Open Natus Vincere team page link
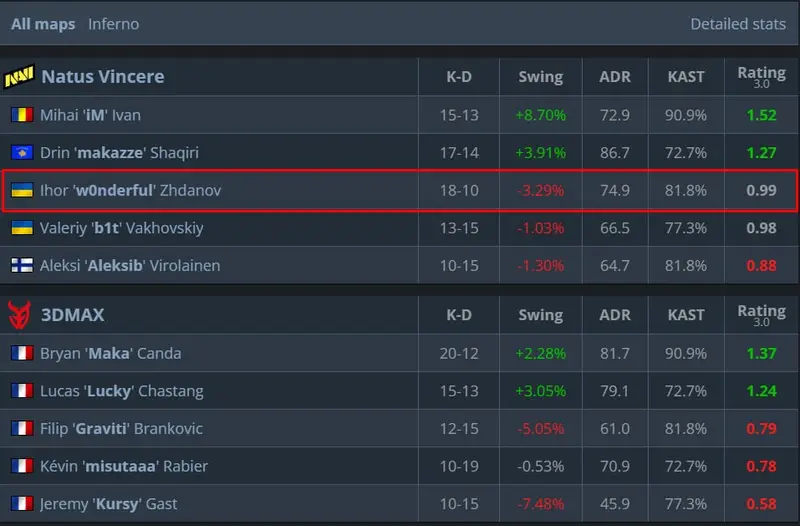 (x=103, y=77)
